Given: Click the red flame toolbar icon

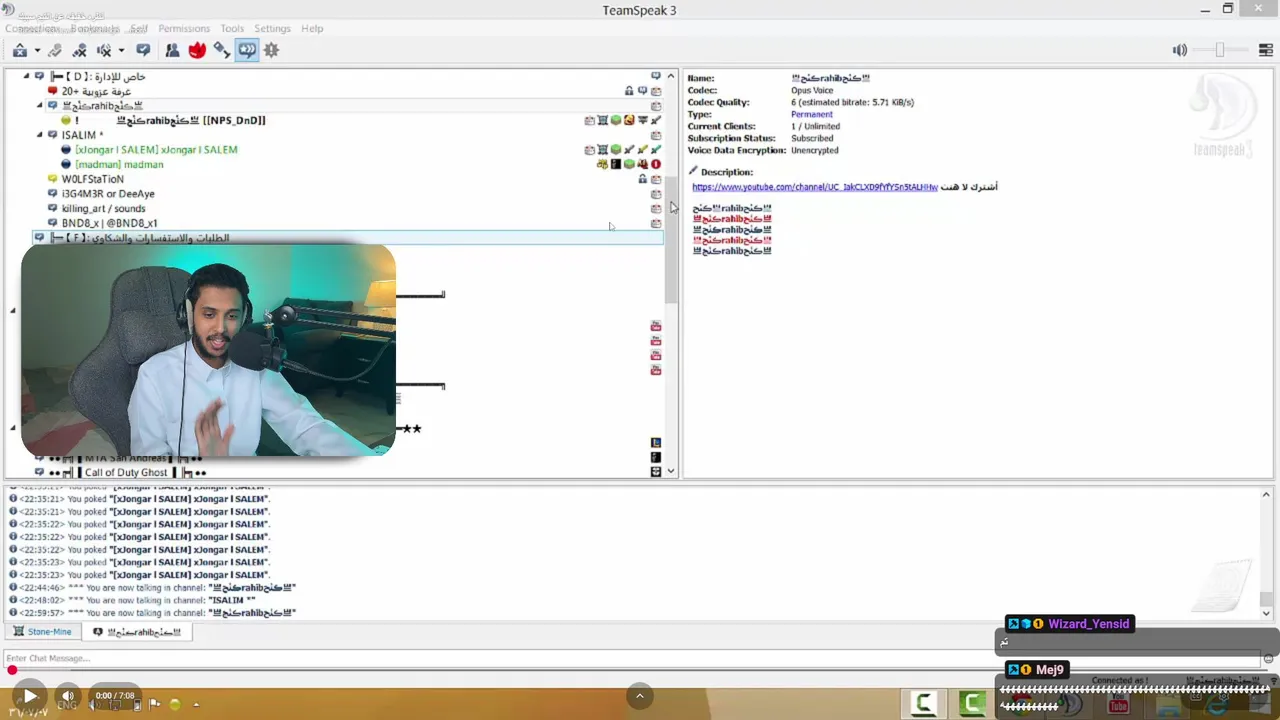Looking at the screenshot, I should pos(197,50).
